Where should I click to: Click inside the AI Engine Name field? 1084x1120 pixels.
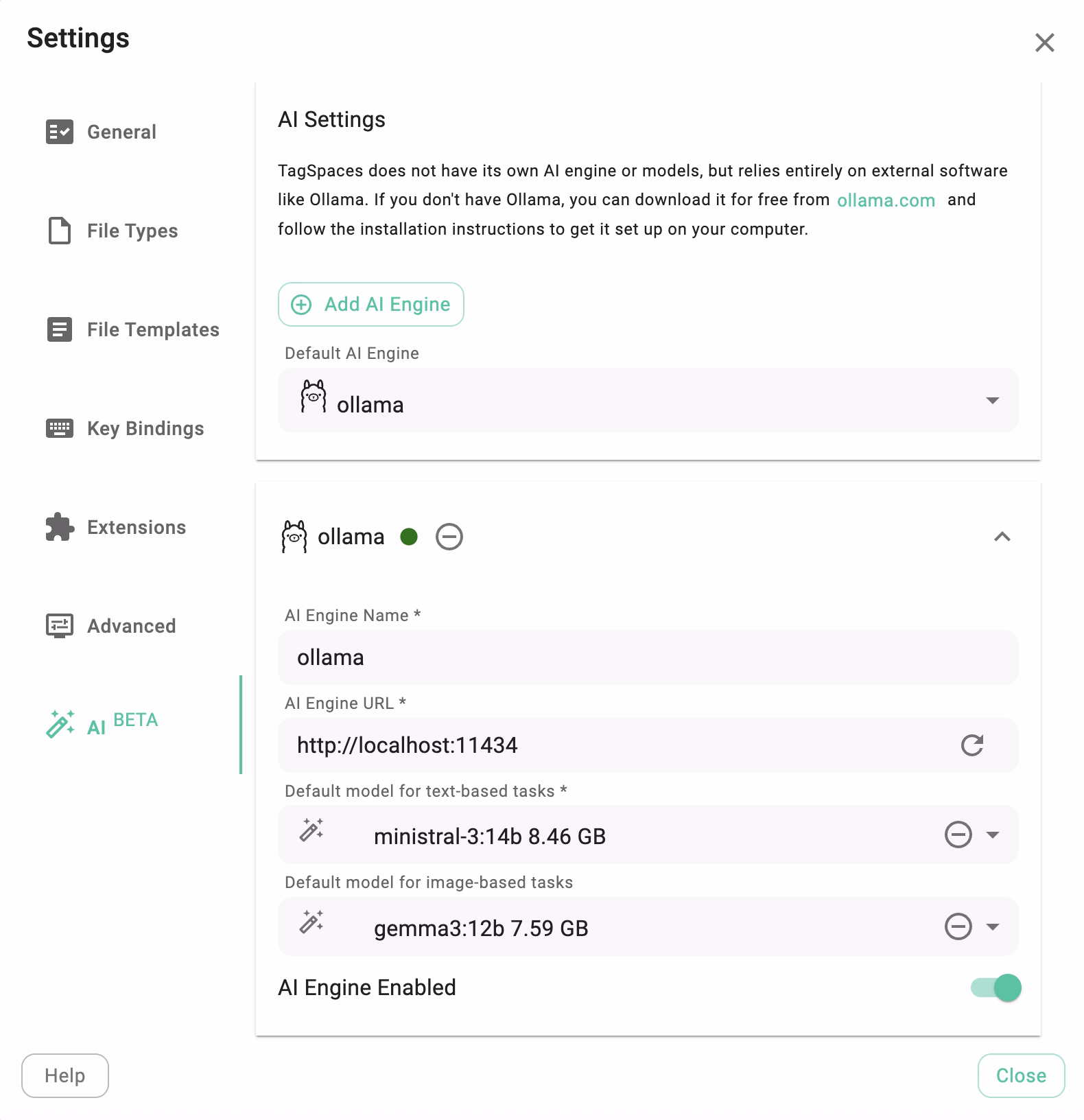pos(617,657)
